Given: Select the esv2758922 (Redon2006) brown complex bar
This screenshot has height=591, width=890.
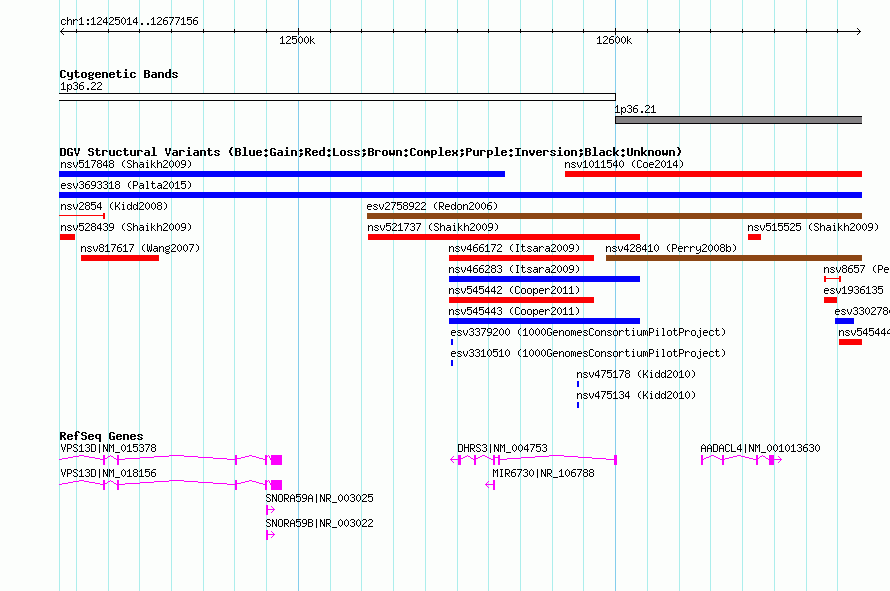Looking at the screenshot, I should click(x=614, y=216).
